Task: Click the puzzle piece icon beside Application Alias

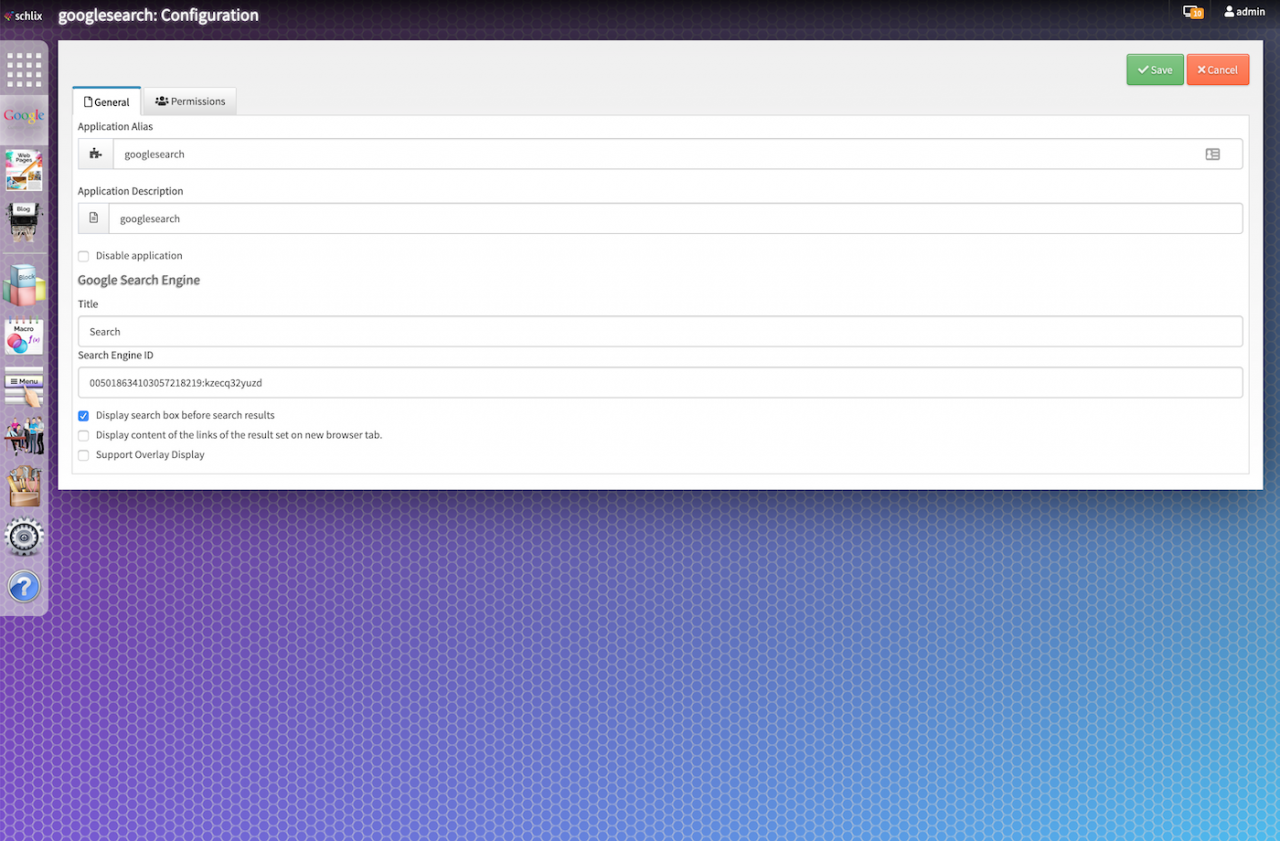Action: click(96, 154)
